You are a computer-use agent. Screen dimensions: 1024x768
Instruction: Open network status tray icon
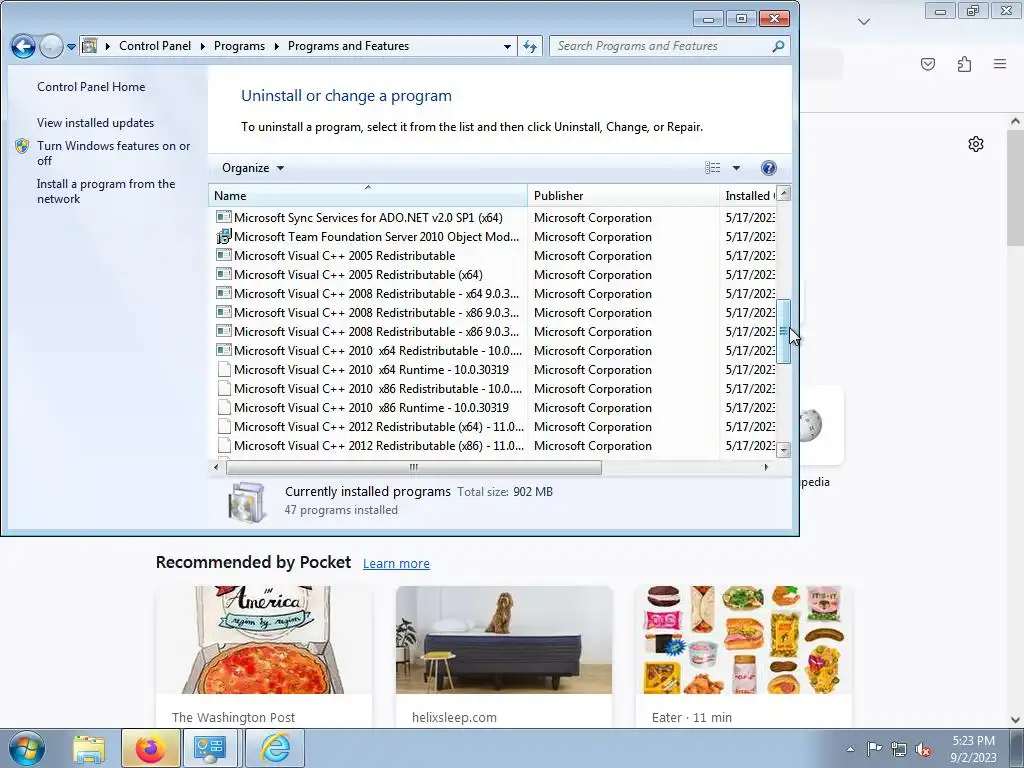coord(899,749)
